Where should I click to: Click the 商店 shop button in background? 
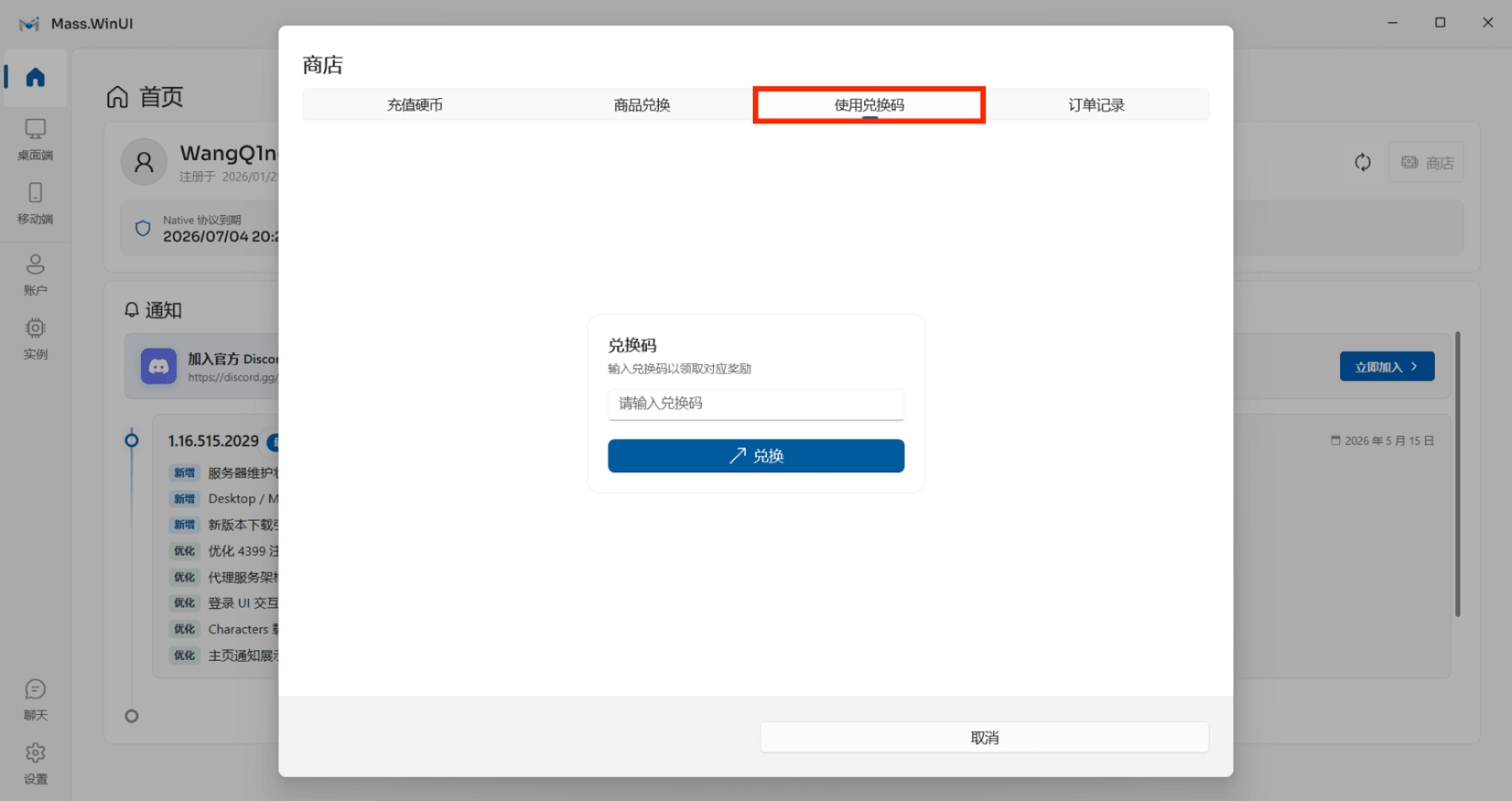click(x=1427, y=162)
